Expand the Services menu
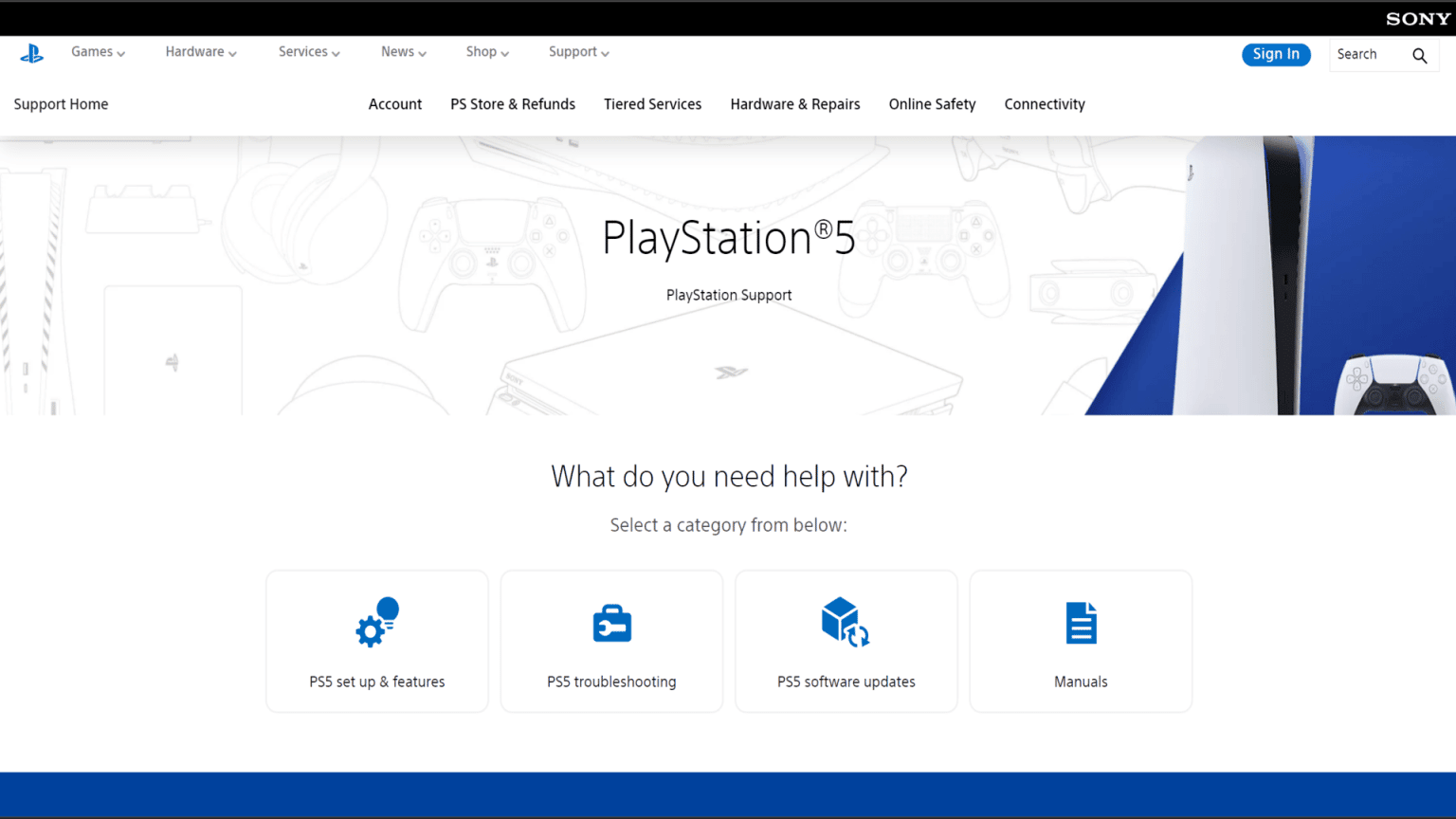 click(308, 52)
